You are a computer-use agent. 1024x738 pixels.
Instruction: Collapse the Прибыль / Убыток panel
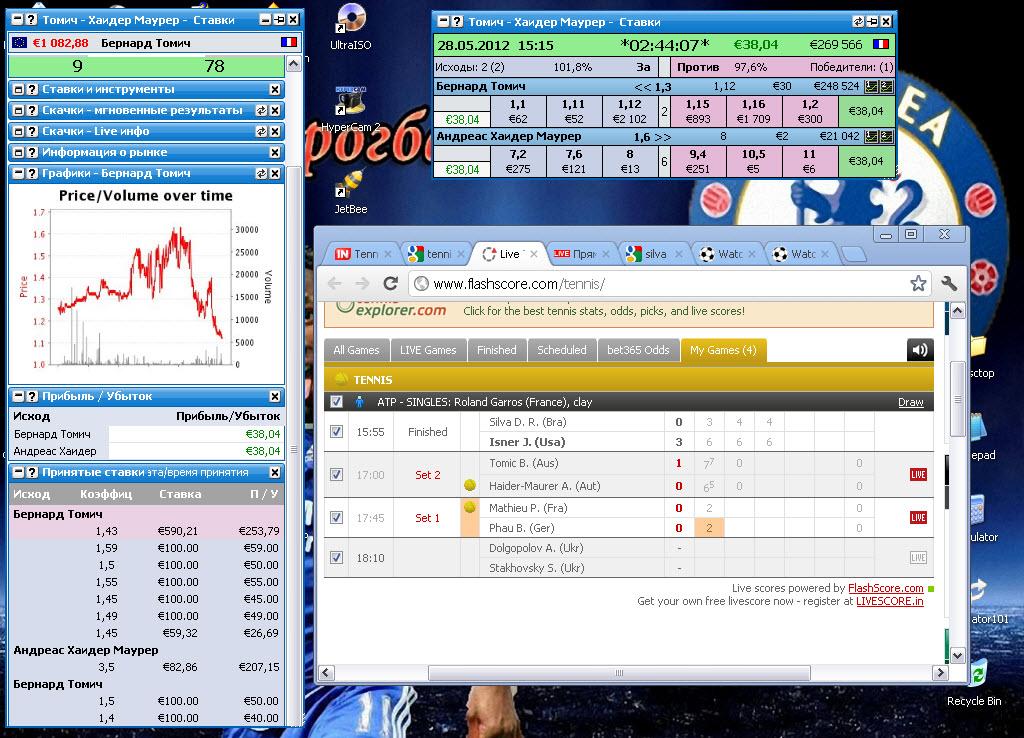coord(17,396)
